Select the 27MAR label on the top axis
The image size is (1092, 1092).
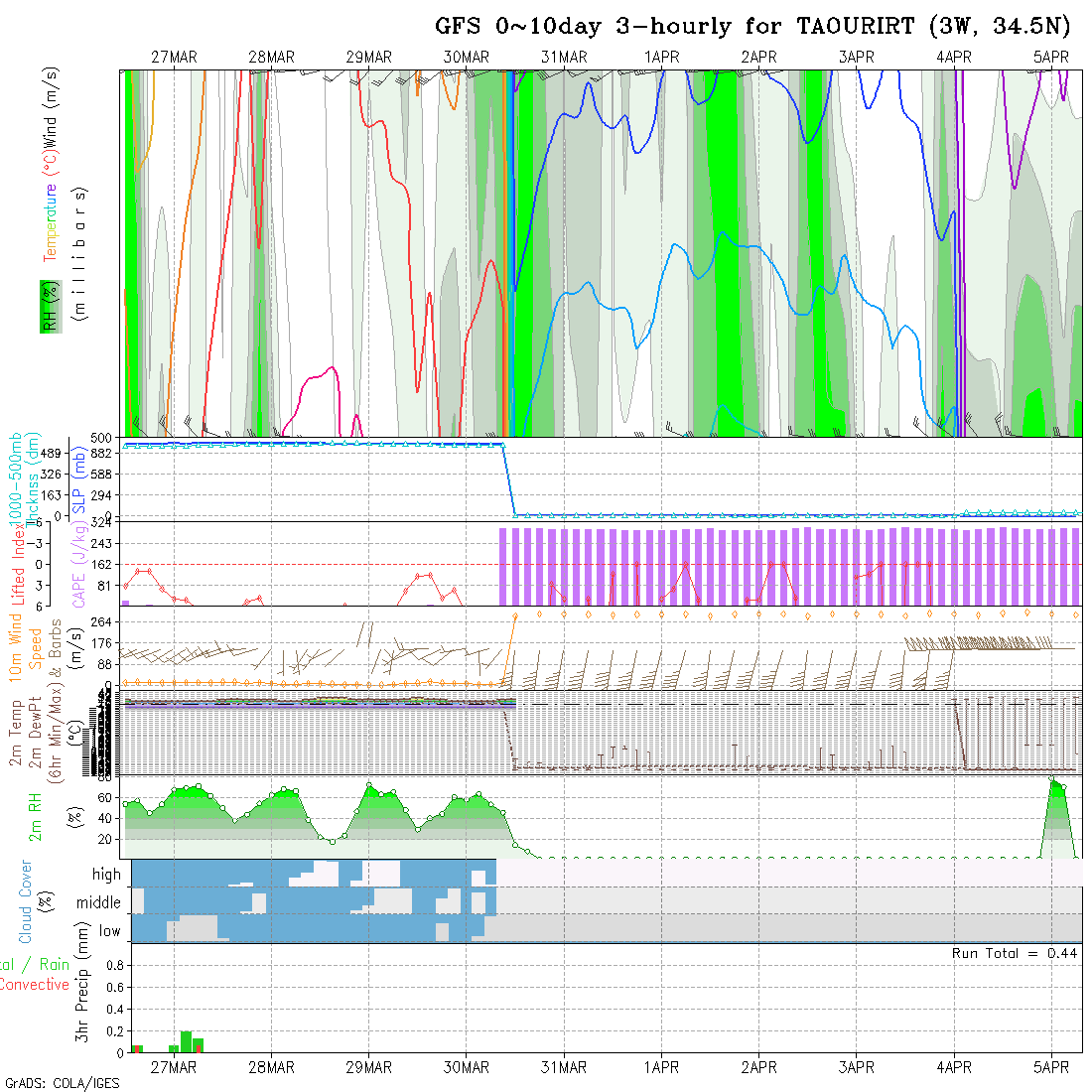pyautogui.click(x=174, y=58)
